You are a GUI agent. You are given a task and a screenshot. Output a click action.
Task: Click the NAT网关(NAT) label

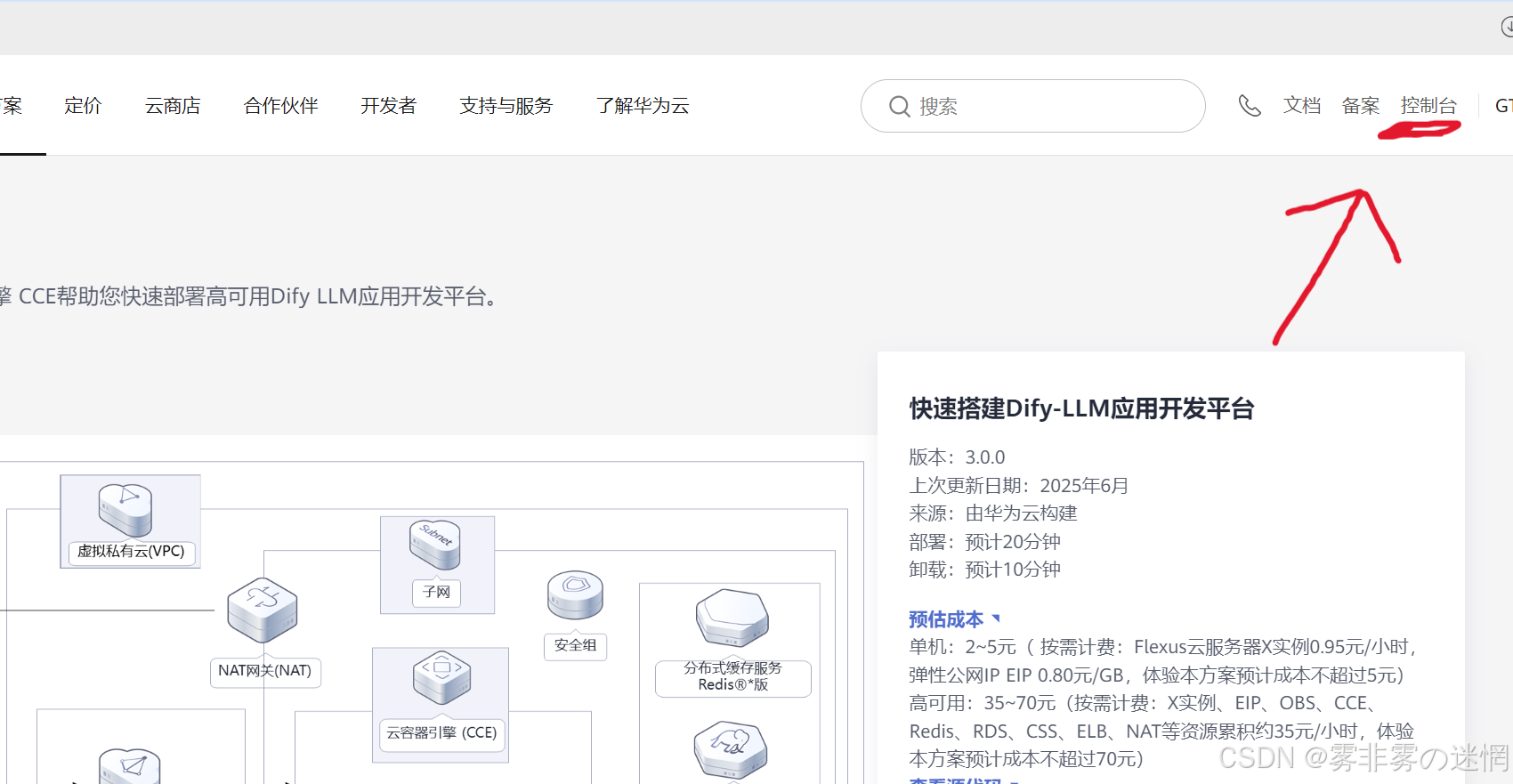point(265,671)
